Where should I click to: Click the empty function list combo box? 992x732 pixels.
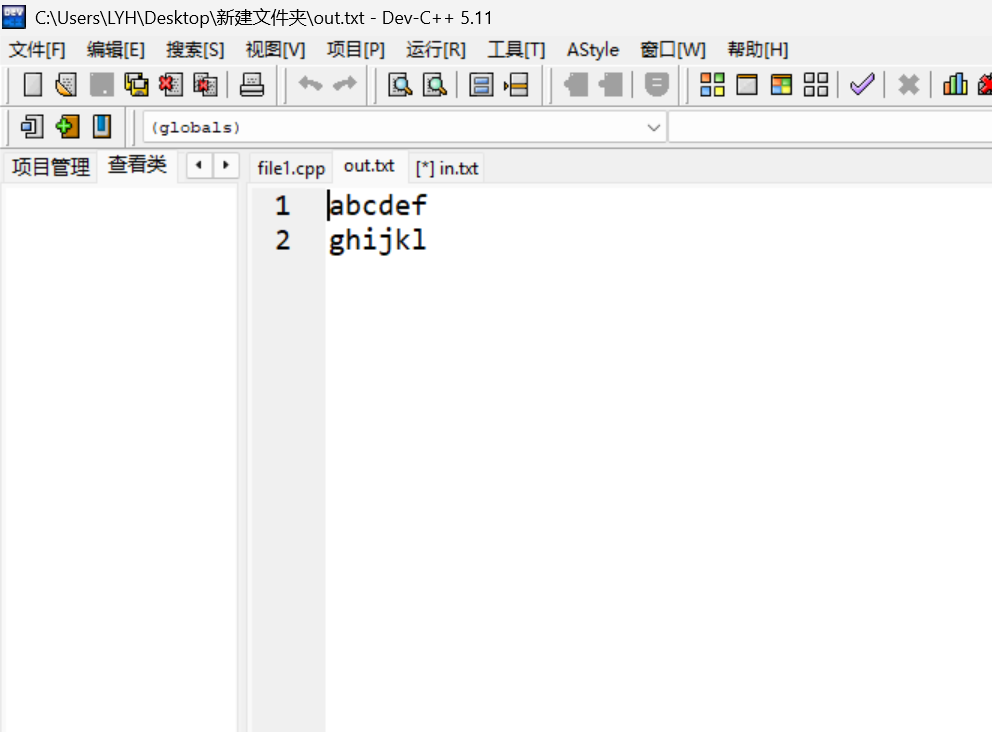[830, 127]
